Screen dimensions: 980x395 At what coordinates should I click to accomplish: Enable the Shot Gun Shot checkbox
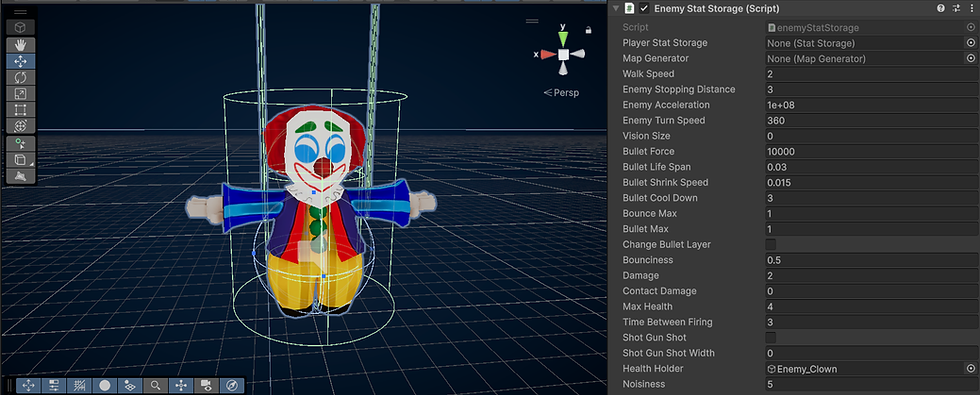pyautogui.click(x=771, y=338)
